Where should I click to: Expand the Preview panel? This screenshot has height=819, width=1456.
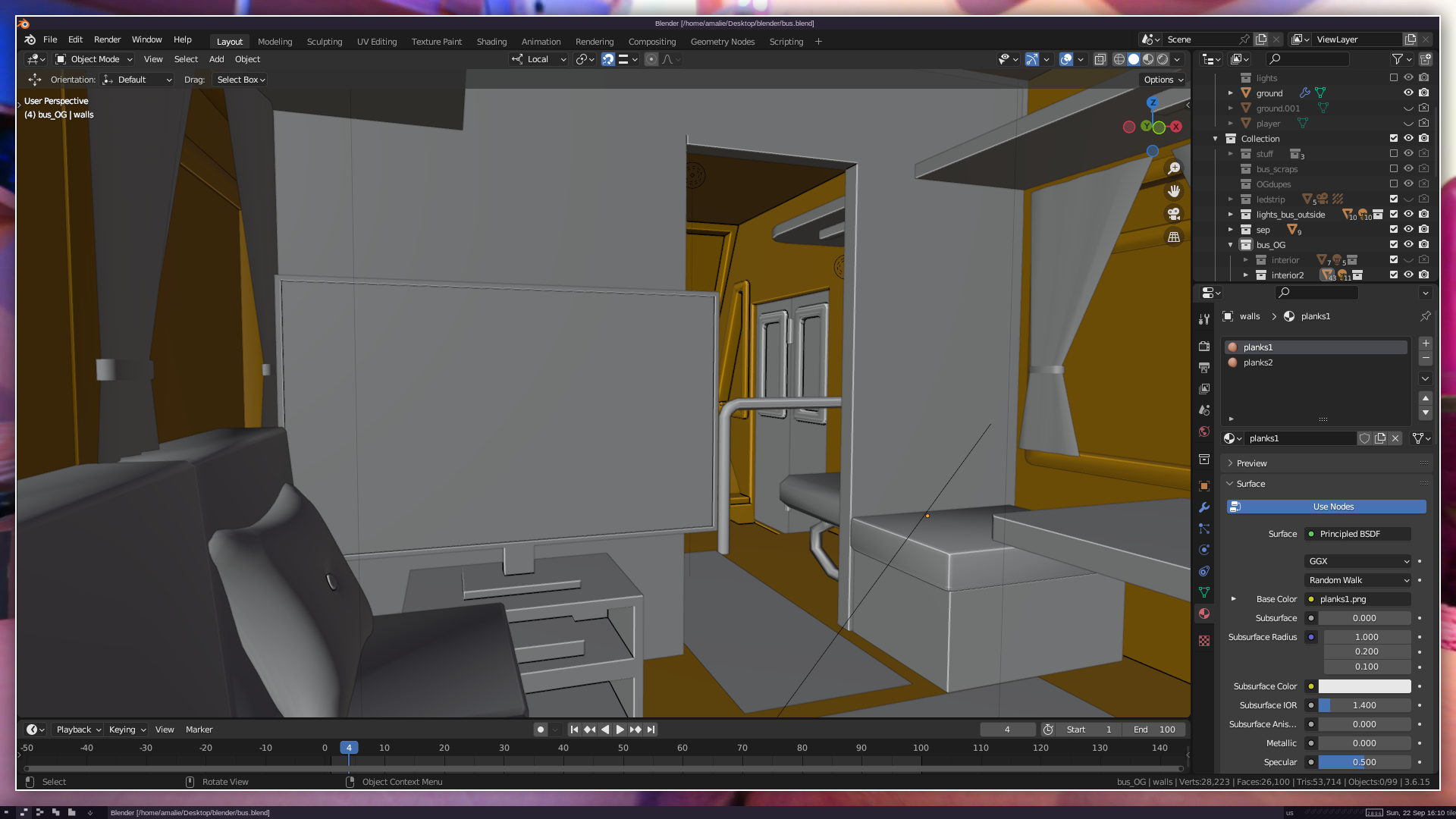tap(1251, 463)
